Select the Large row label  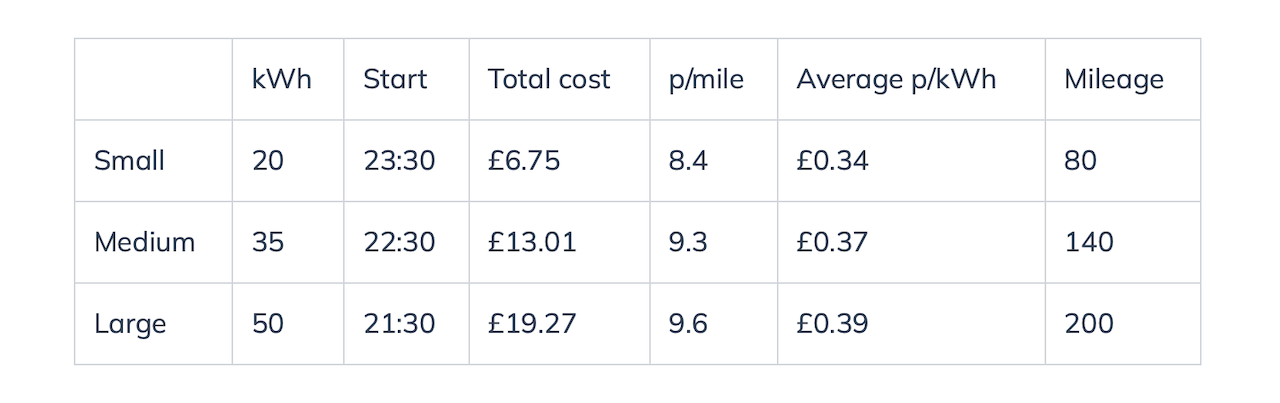click(130, 324)
